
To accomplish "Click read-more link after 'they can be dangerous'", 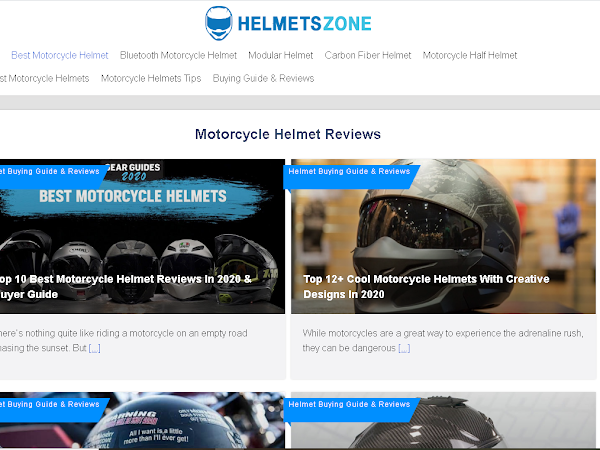I will [x=404, y=348].
